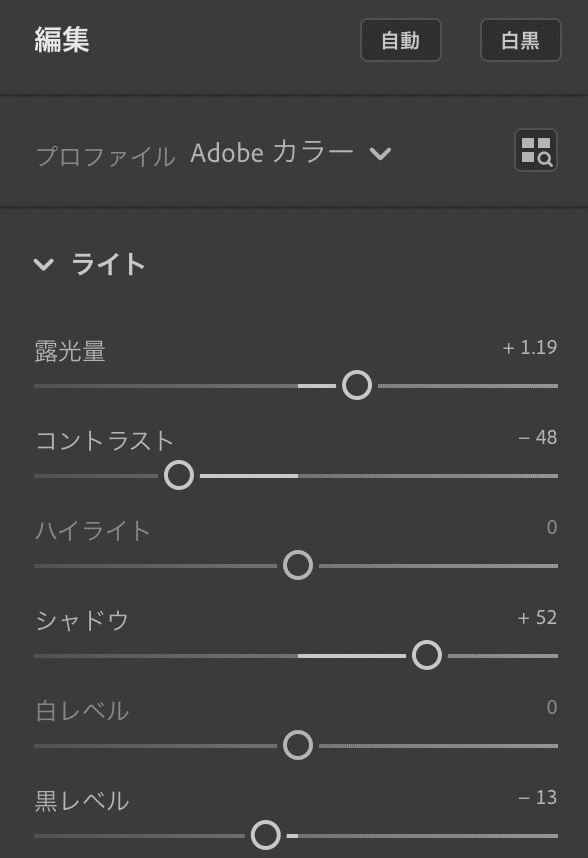Click the dropdown chevron next to プロファイル
This screenshot has width=588, height=858.
coord(381,154)
